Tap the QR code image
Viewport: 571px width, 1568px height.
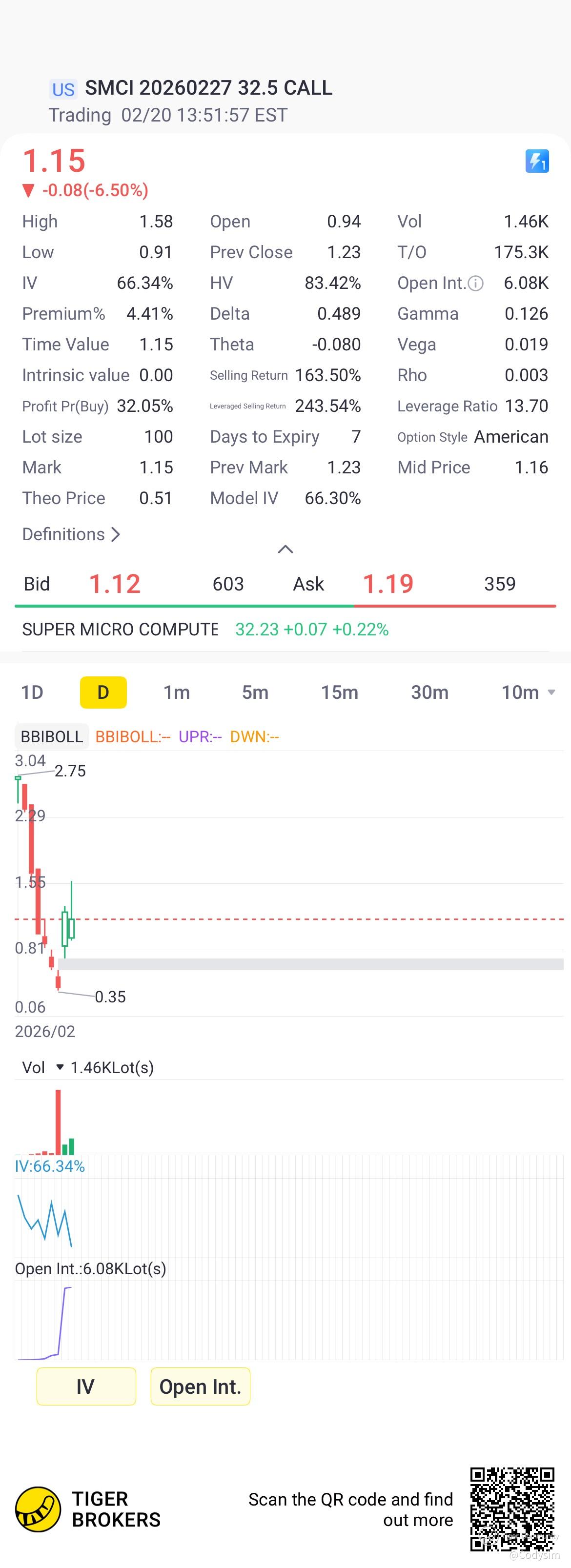512,1508
